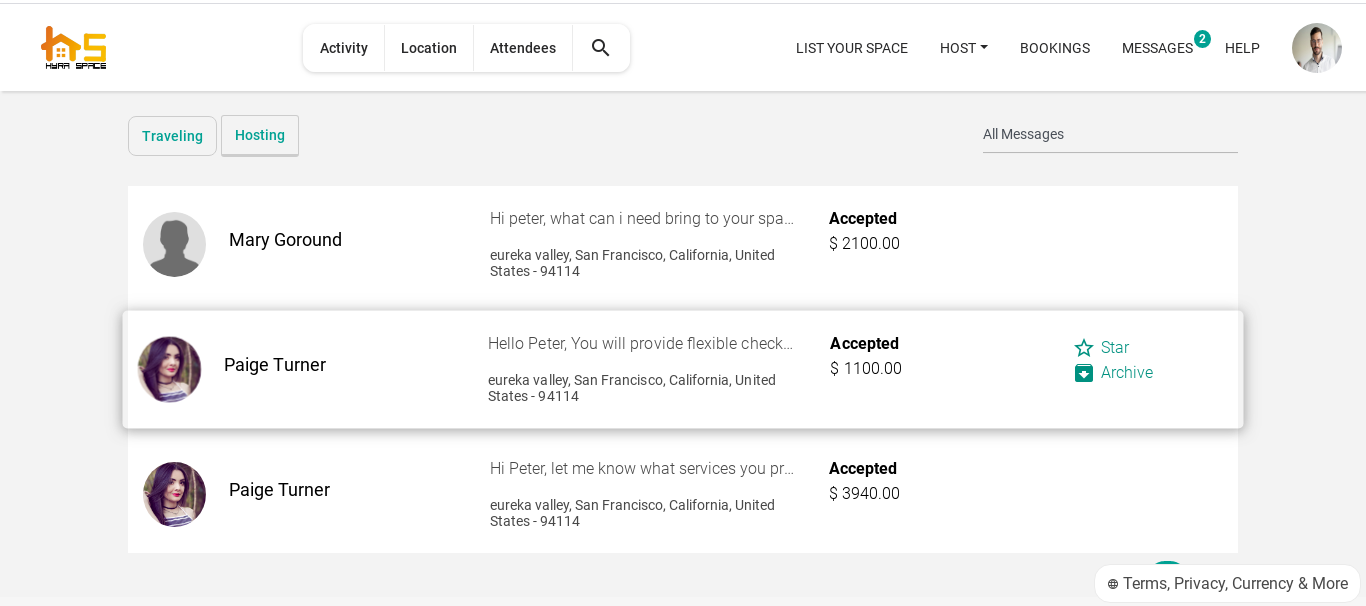
Task: Star the Paige Turner conversation
Action: (1101, 348)
